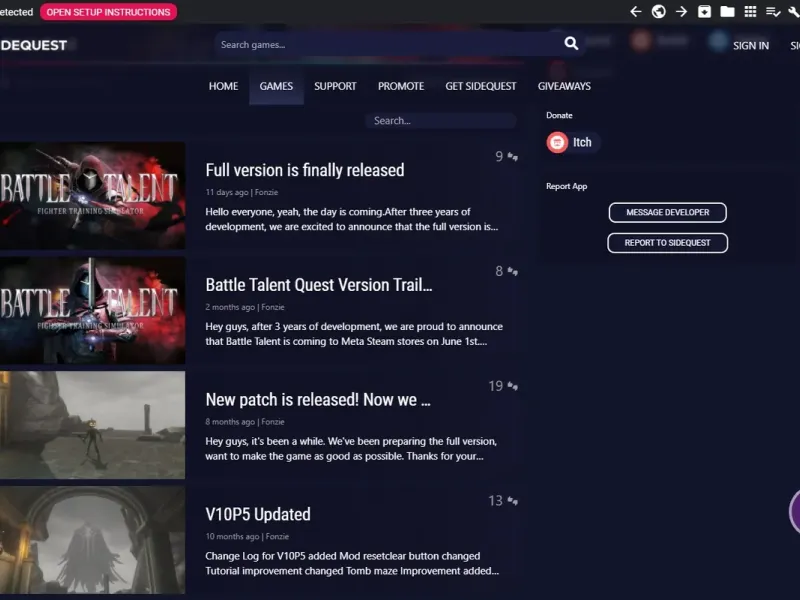800x600 pixels.
Task: Select the GAMES tab
Action: [276, 86]
